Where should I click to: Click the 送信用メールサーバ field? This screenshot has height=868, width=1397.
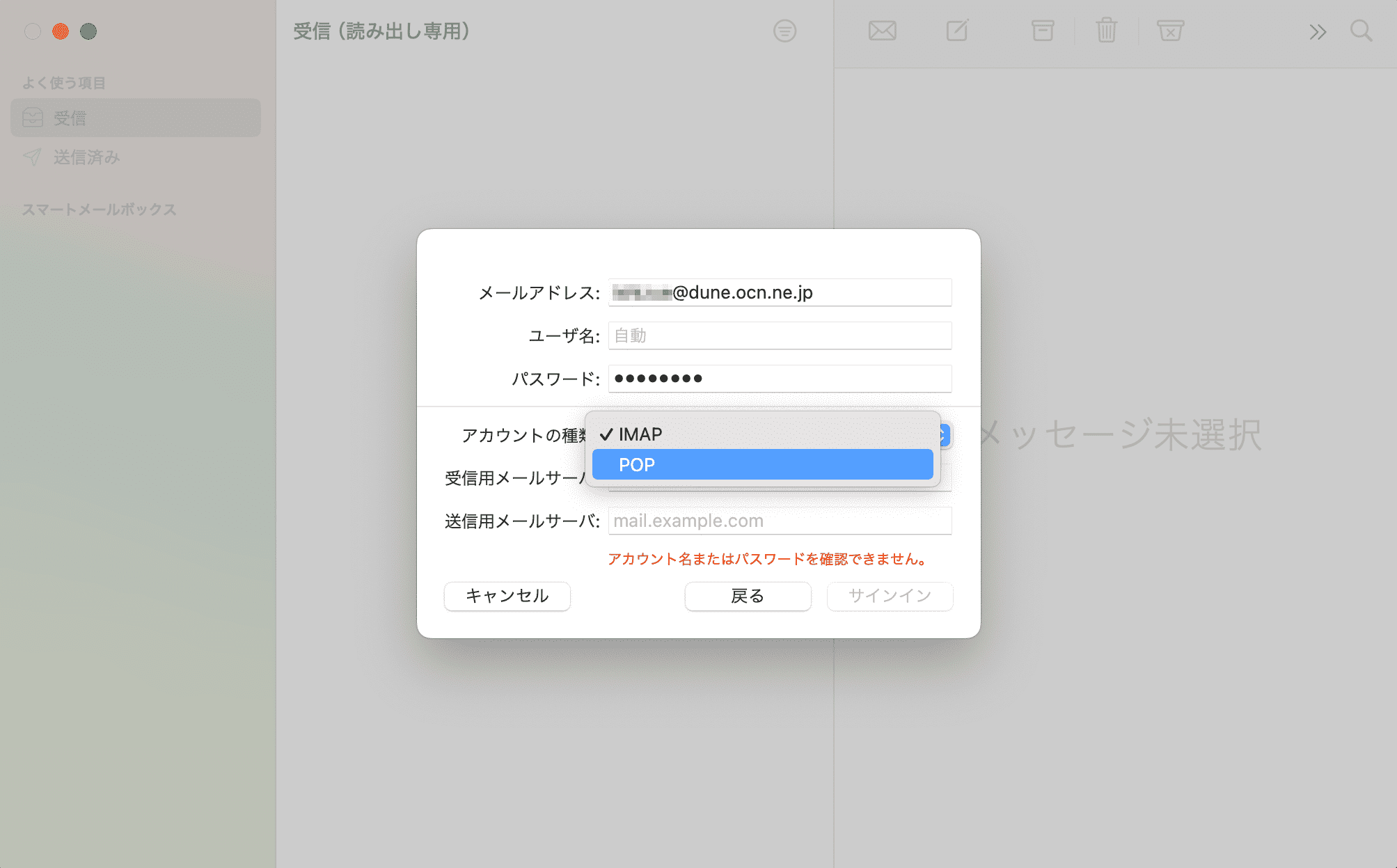[780, 521]
